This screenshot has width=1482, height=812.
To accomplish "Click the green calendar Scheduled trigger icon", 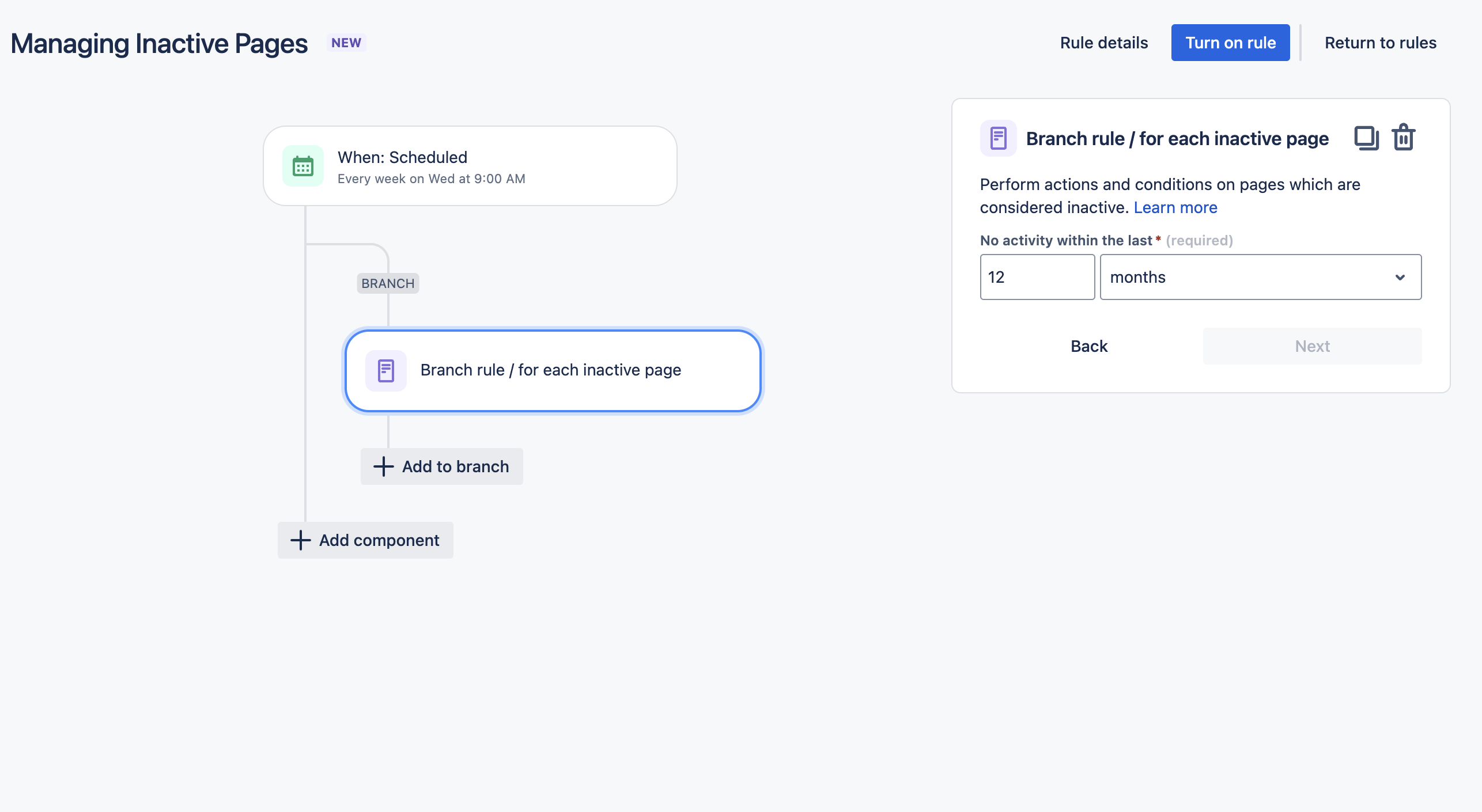I will coord(303,166).
